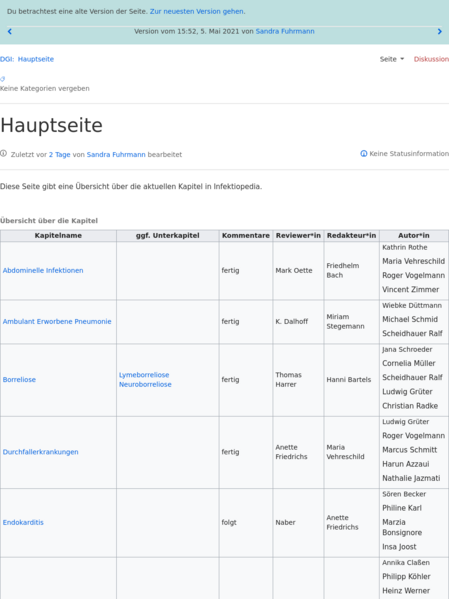This screenshot has height=599, width=449.
Task: Open Sandra Fuhrmann link under page title
Action: 116,155
